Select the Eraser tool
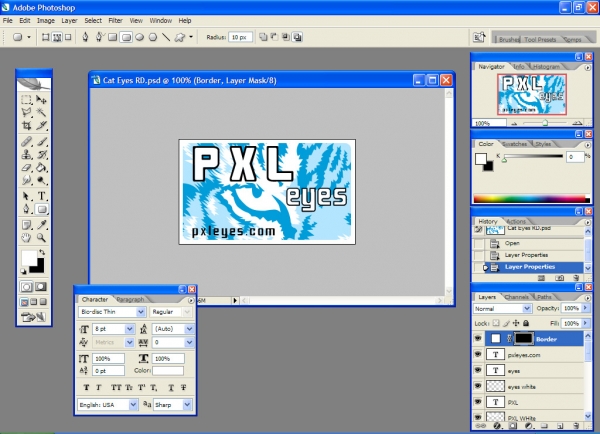This screenshot has width=600, height=434. [x=26, y=167]
